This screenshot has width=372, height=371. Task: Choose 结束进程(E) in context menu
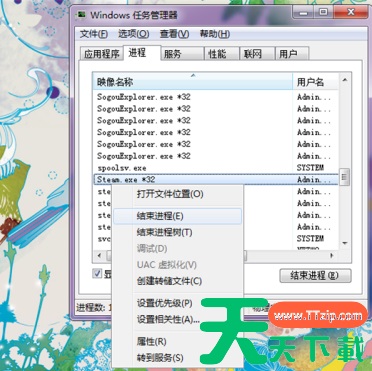click(177, 216)
